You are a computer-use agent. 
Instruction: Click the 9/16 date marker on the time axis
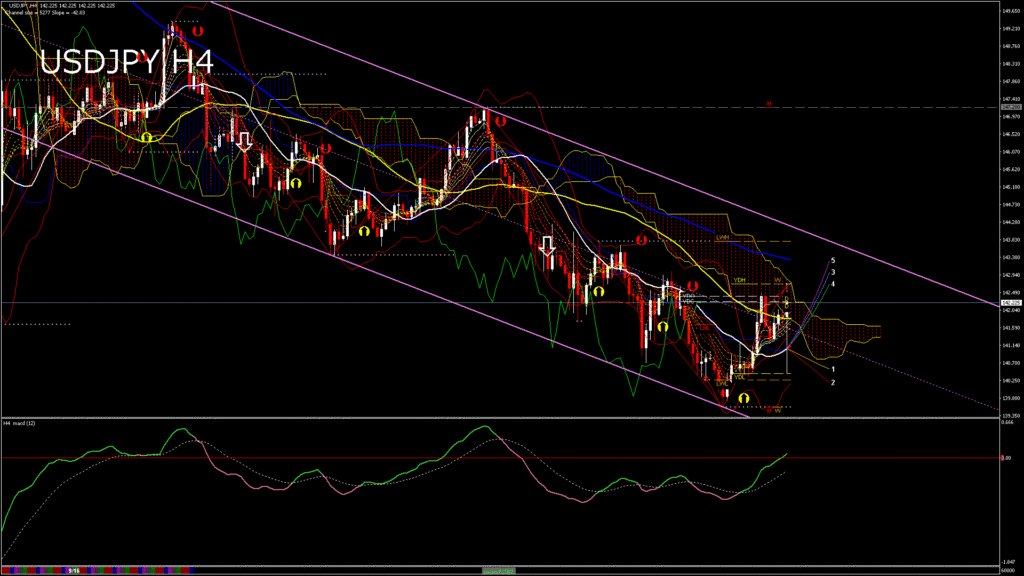pyautogui.click(x=74, y=570)
